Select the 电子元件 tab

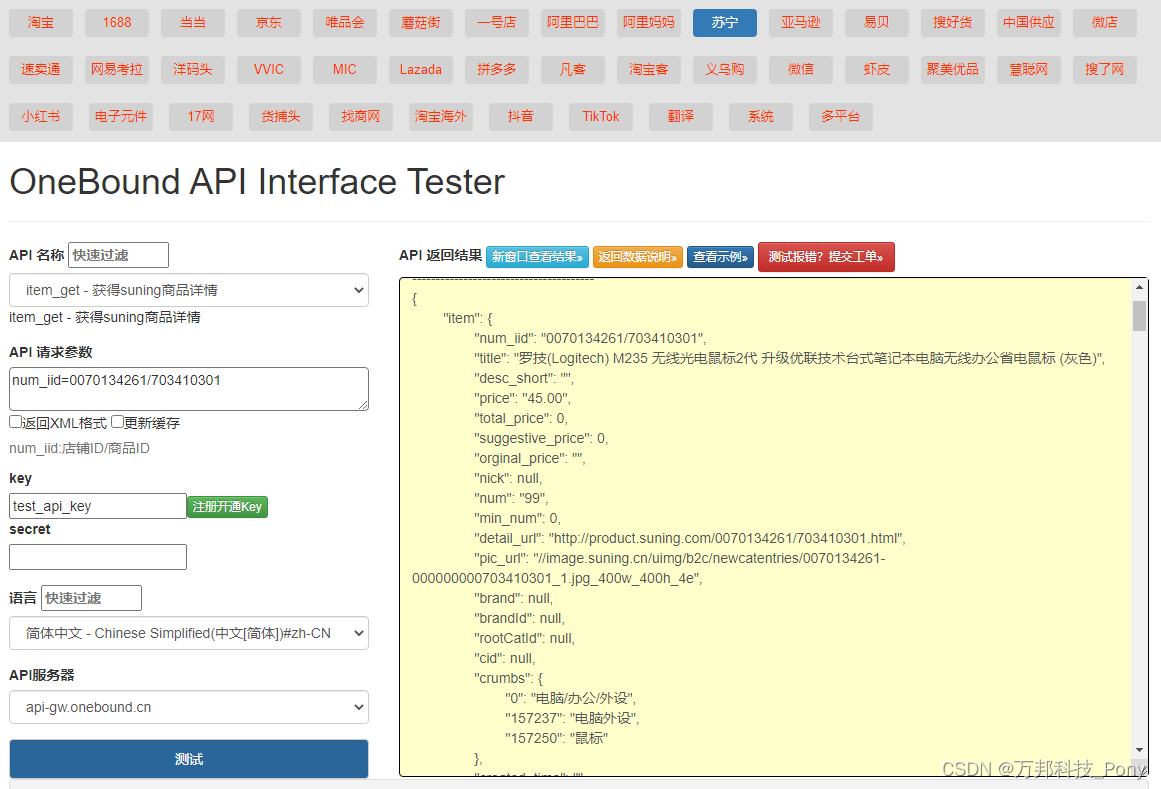(121, 117)
